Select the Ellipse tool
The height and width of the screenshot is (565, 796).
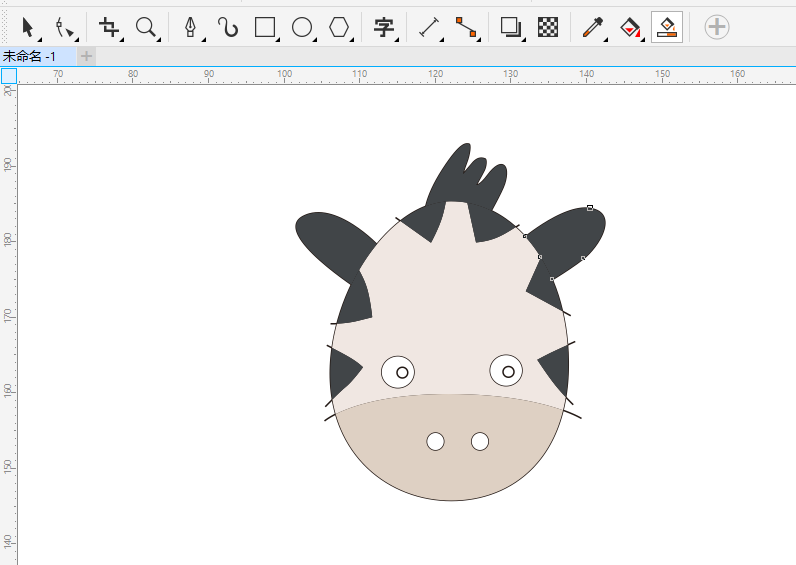click(302, 27)
